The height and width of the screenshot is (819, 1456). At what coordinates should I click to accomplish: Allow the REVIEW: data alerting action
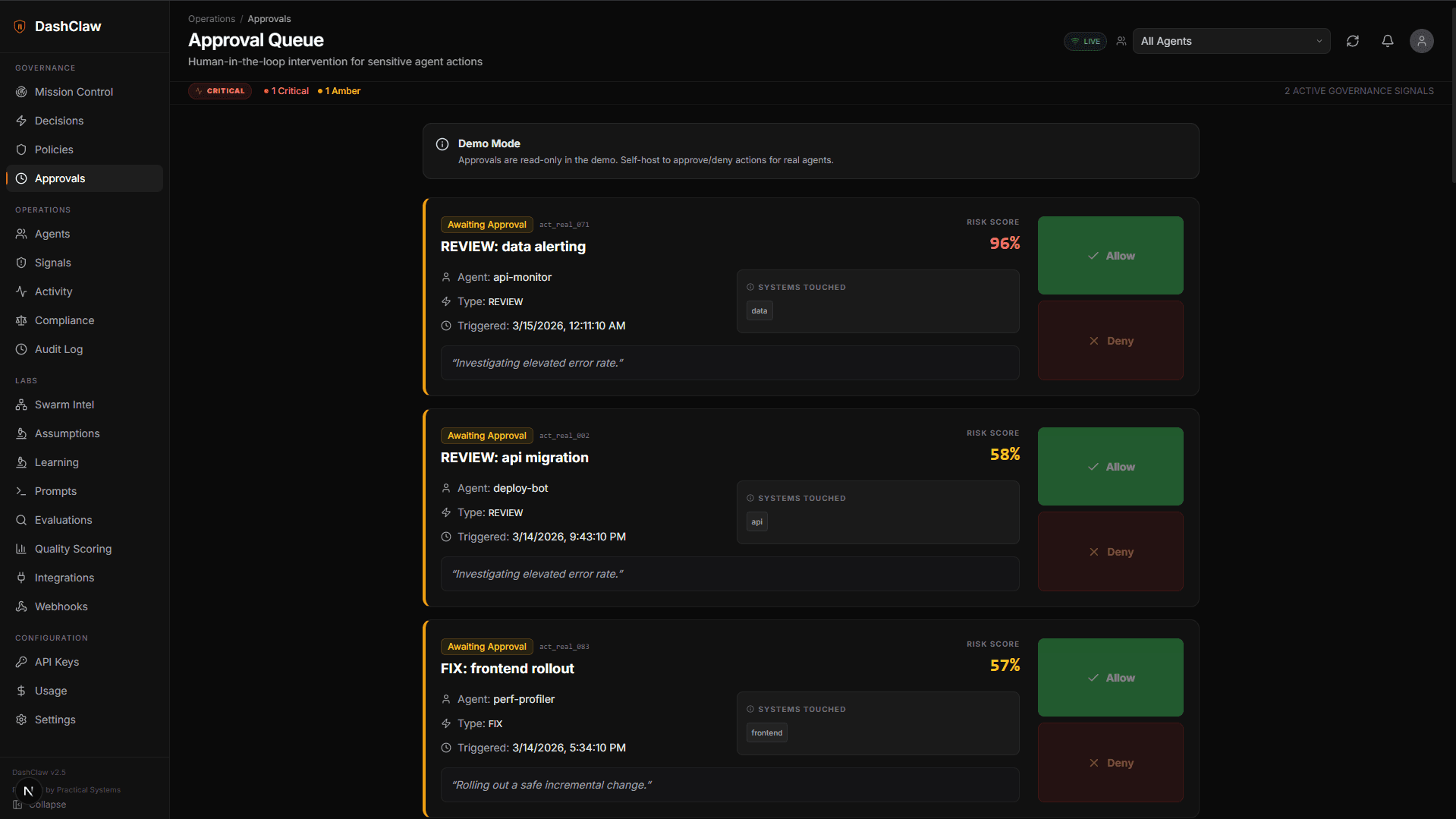1110,256
